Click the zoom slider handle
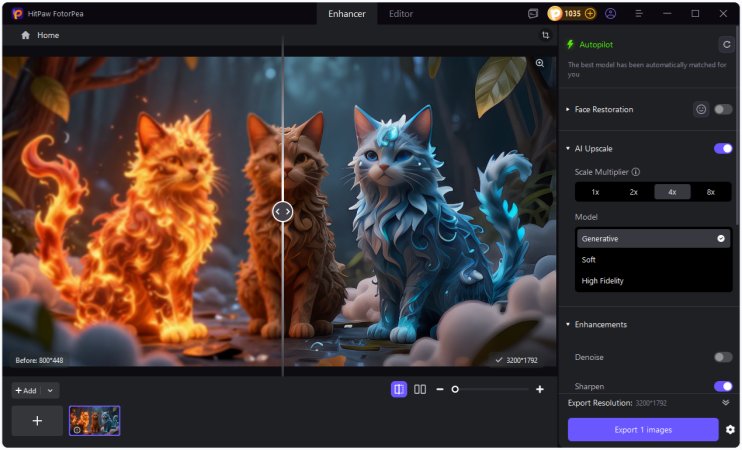Viewport: 742px width, 450px height. pos(455,389)
